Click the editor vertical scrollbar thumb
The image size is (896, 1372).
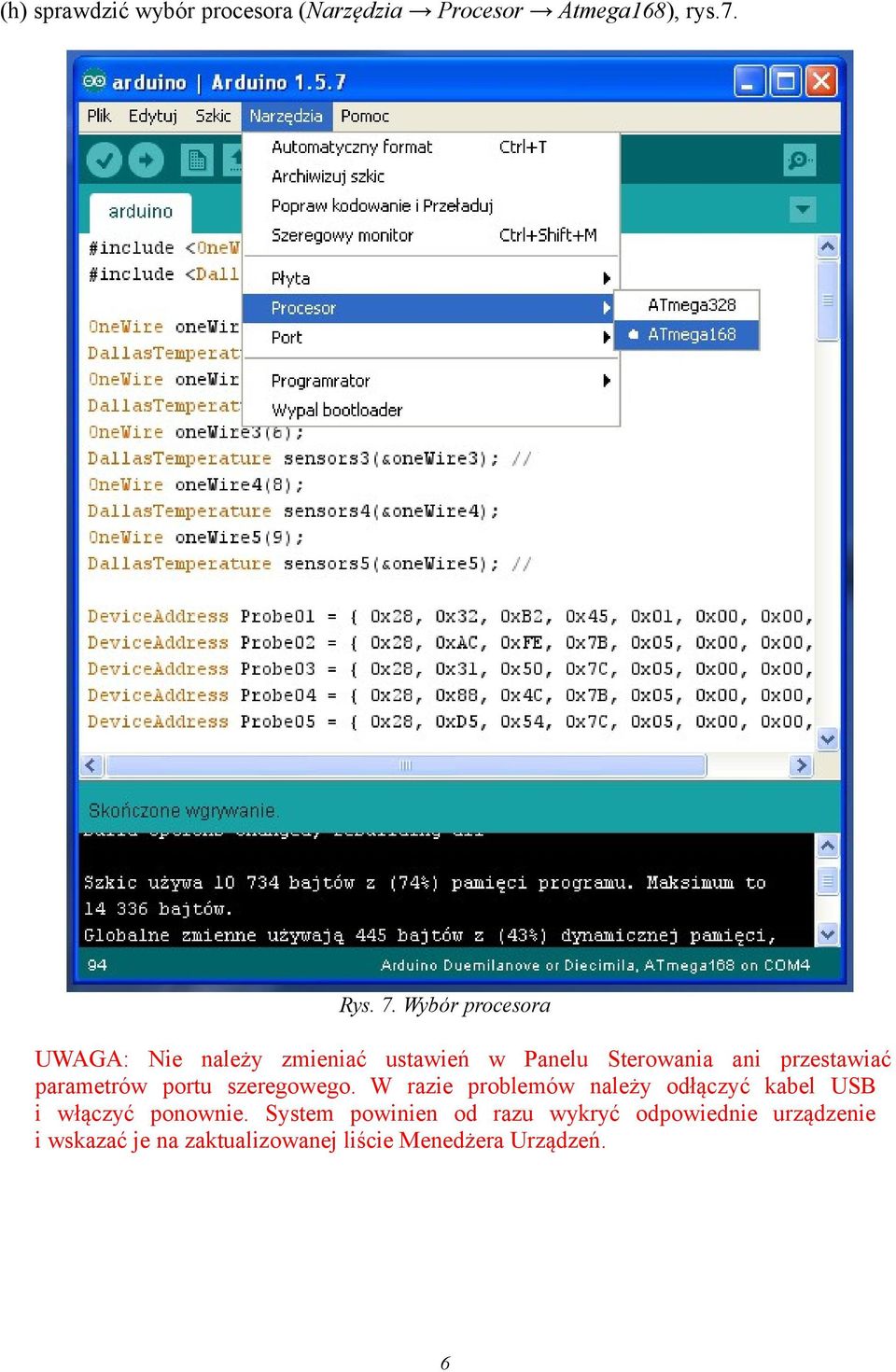pos(827,301)
